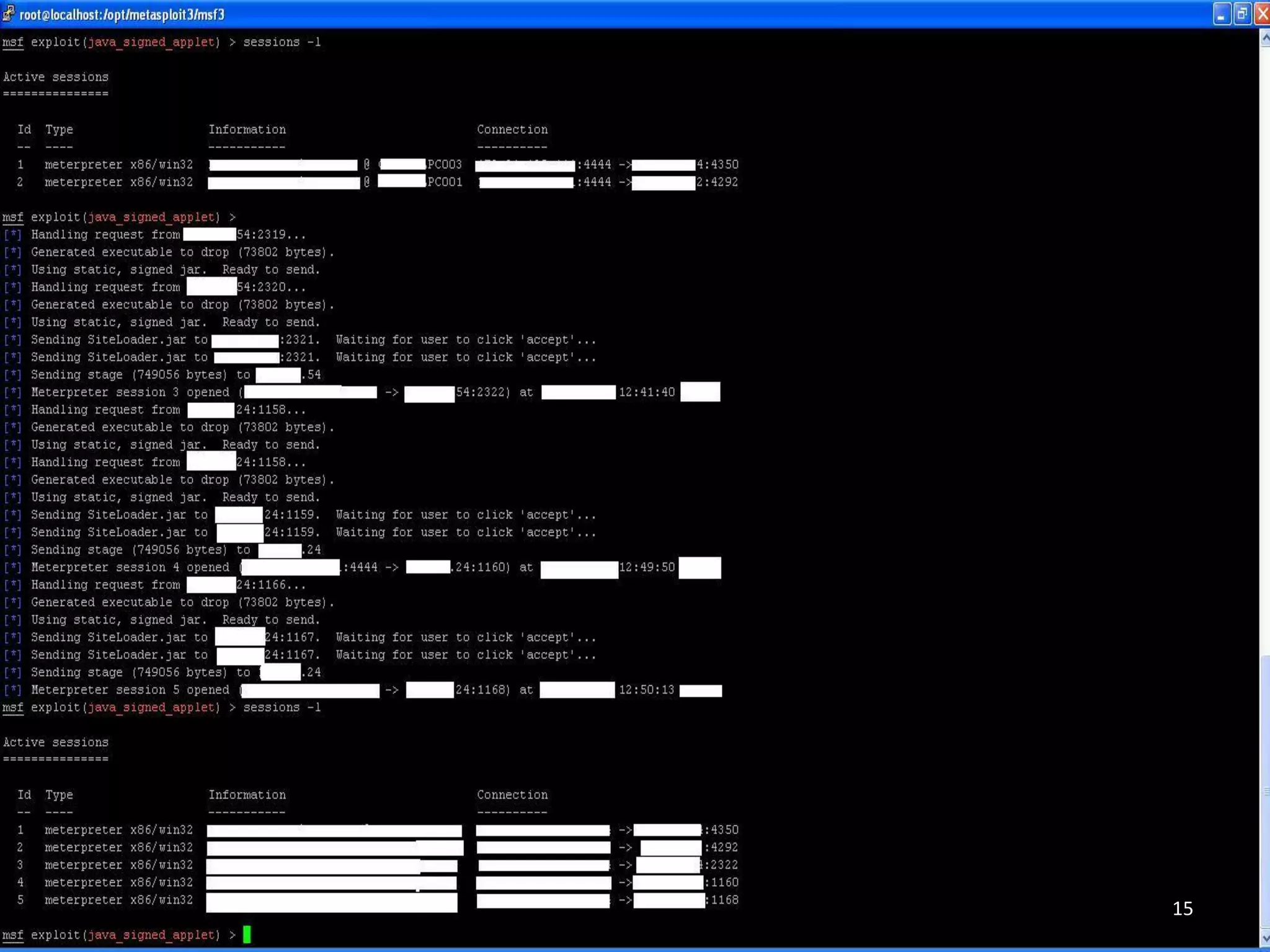Click the 'Meterpreter session 4 opened' line
Viewport: 1270px width, 952px height.
[x=130, y=567]
